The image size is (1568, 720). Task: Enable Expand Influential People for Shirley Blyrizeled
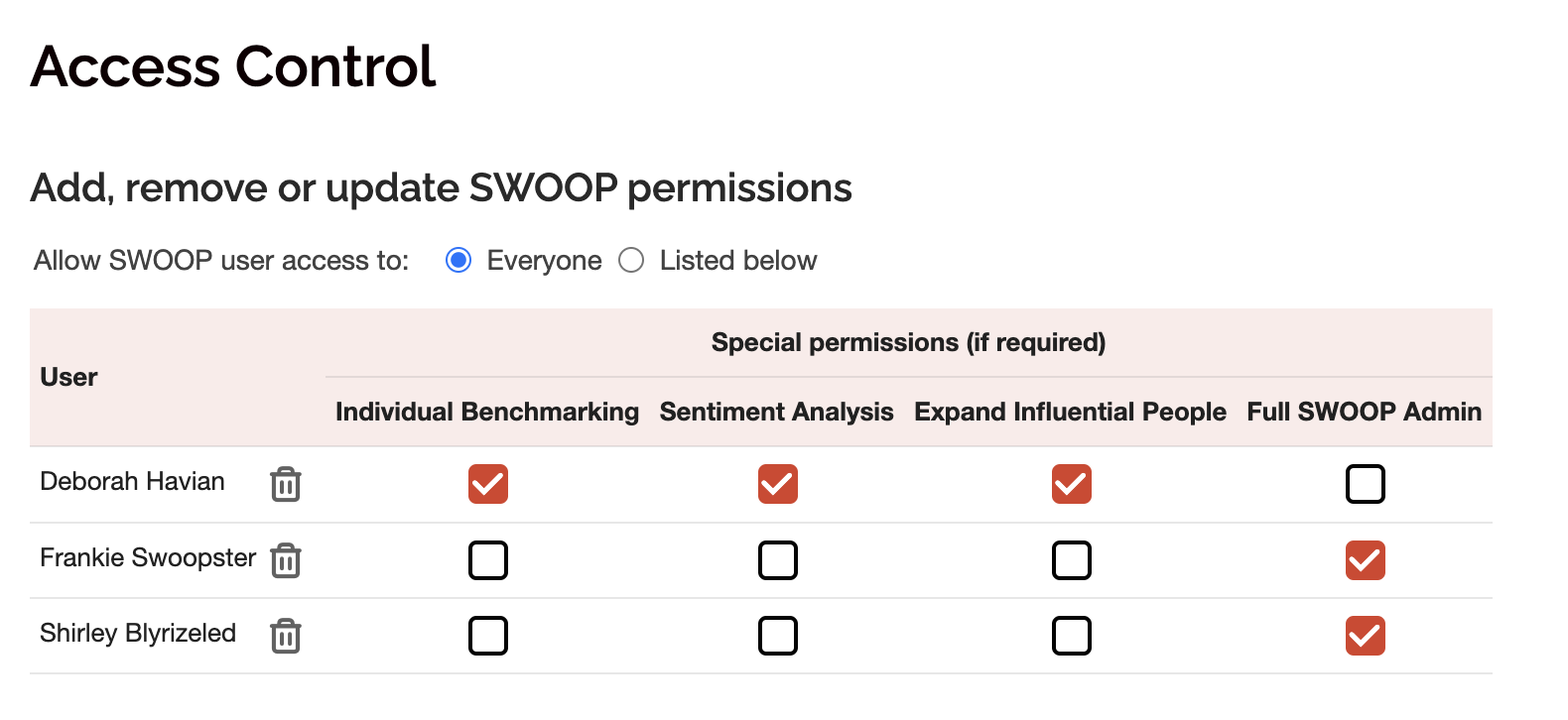pos(1071,636)
